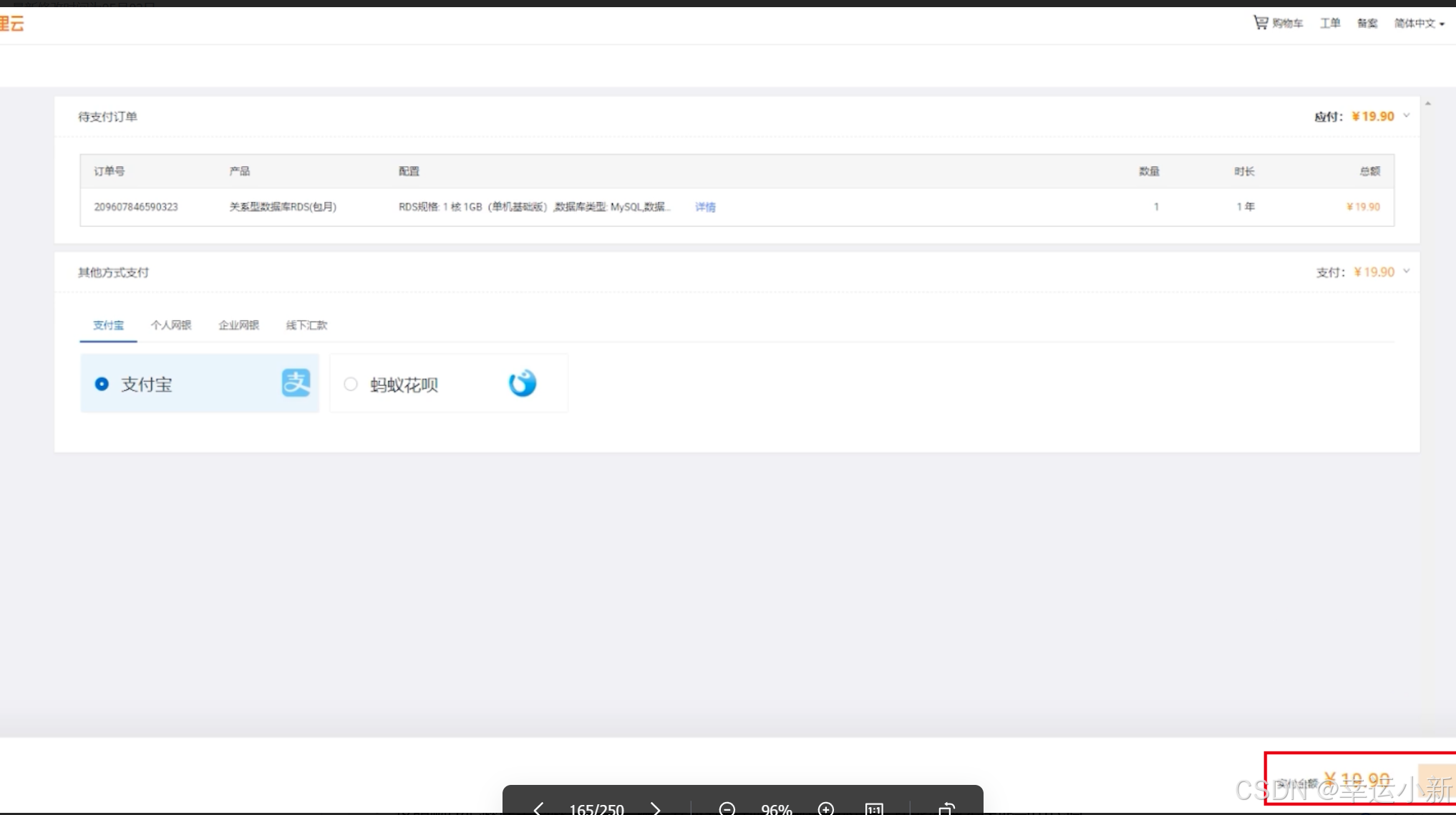
Task: Zoom out with the minus magnifier
Action: click(727, 809)
